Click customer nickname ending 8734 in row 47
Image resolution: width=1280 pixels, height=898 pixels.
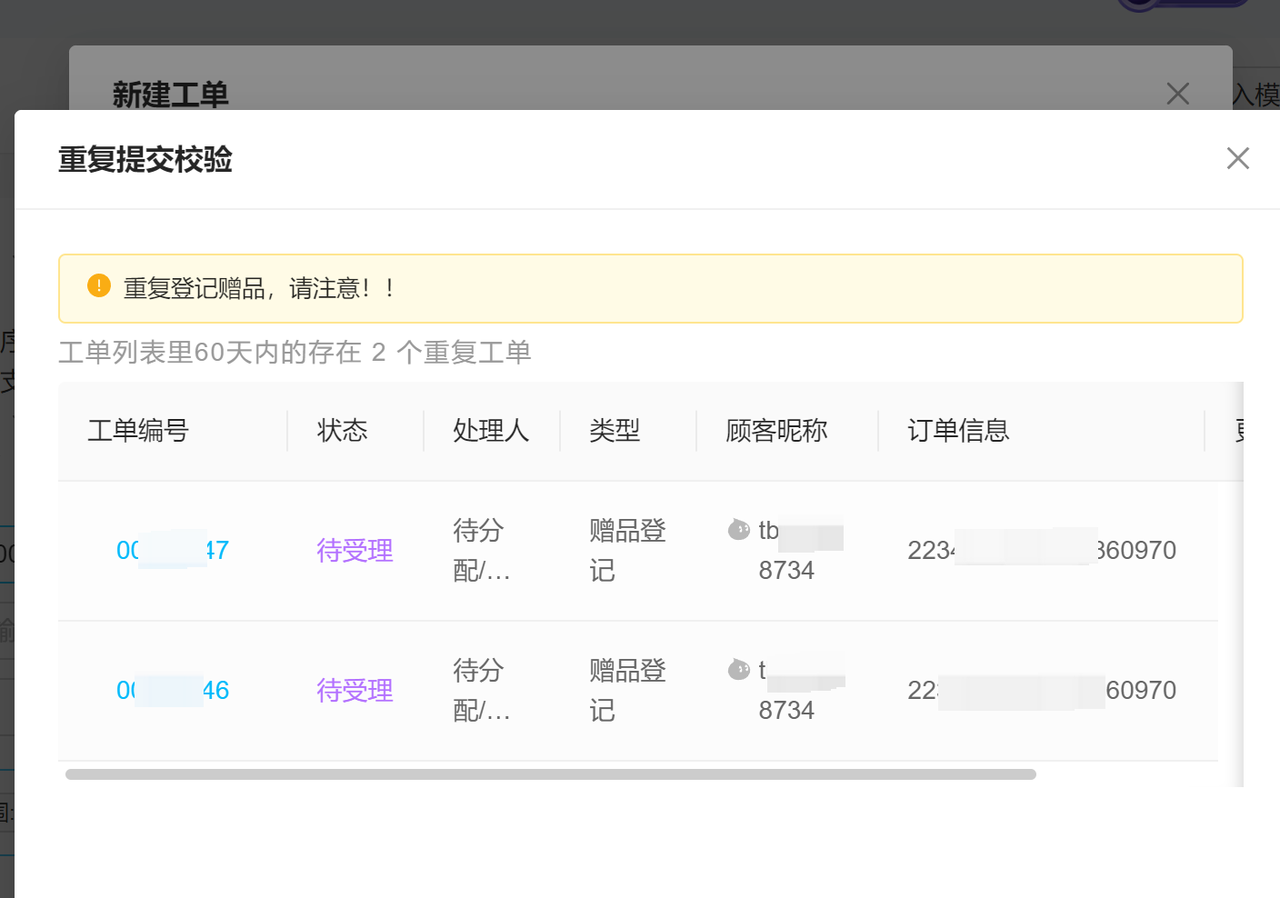coord(800,551)
